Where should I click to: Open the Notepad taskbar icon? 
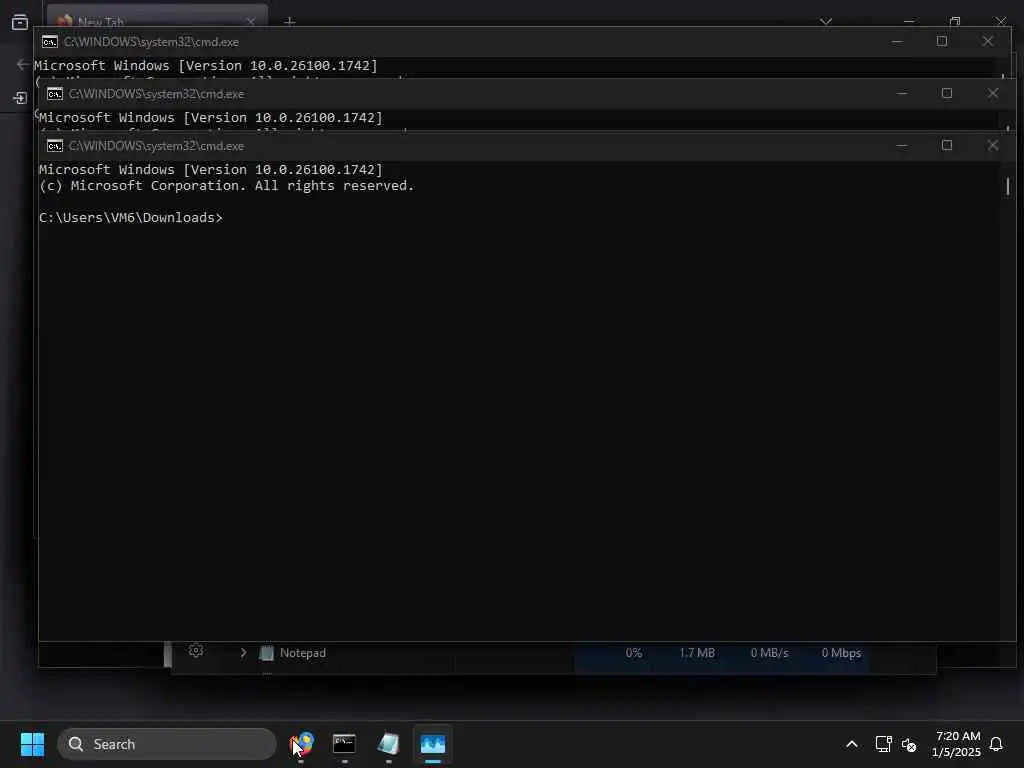point(389,744)
